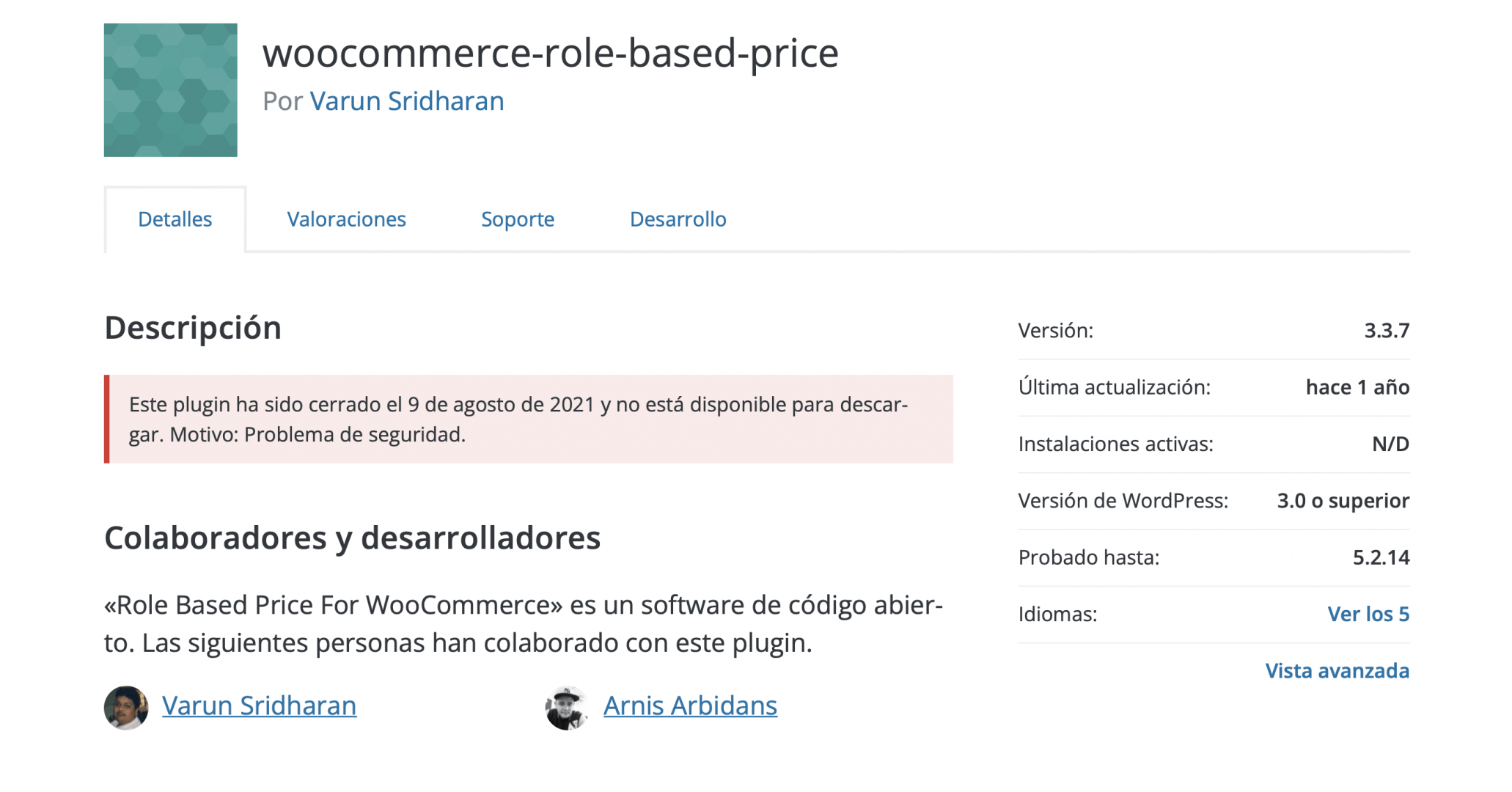Click the open-source software description paragraph
1512x792 pixels.
pos(524,623)
